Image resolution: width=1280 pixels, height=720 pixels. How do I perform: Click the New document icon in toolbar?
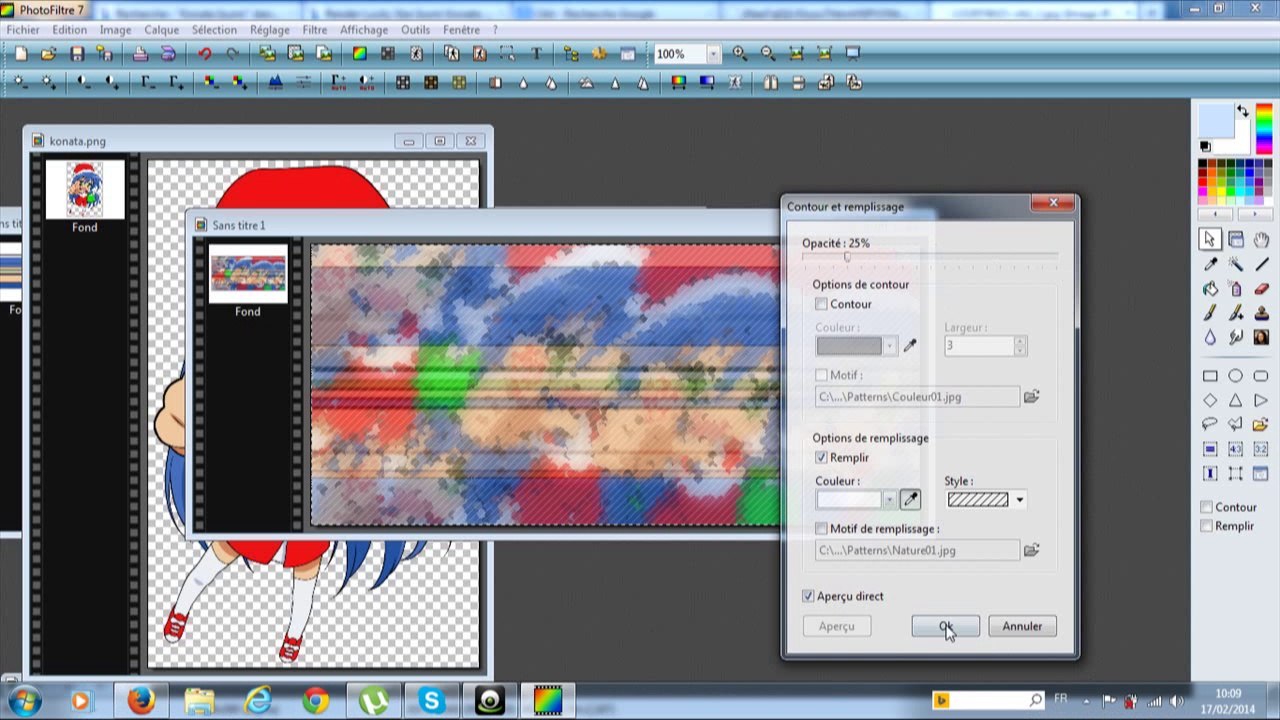[x=20, y=54]
